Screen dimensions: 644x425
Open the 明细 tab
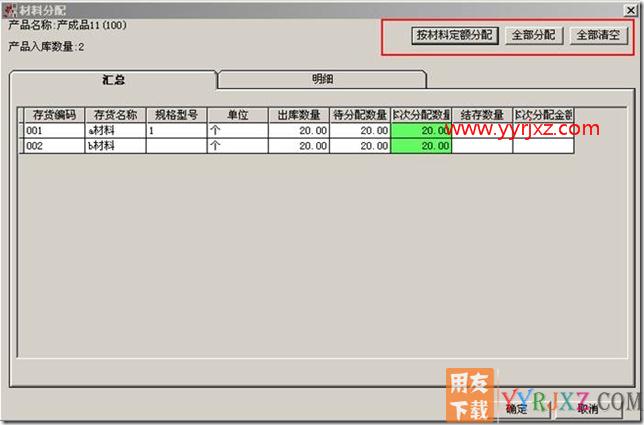[322, 79]
